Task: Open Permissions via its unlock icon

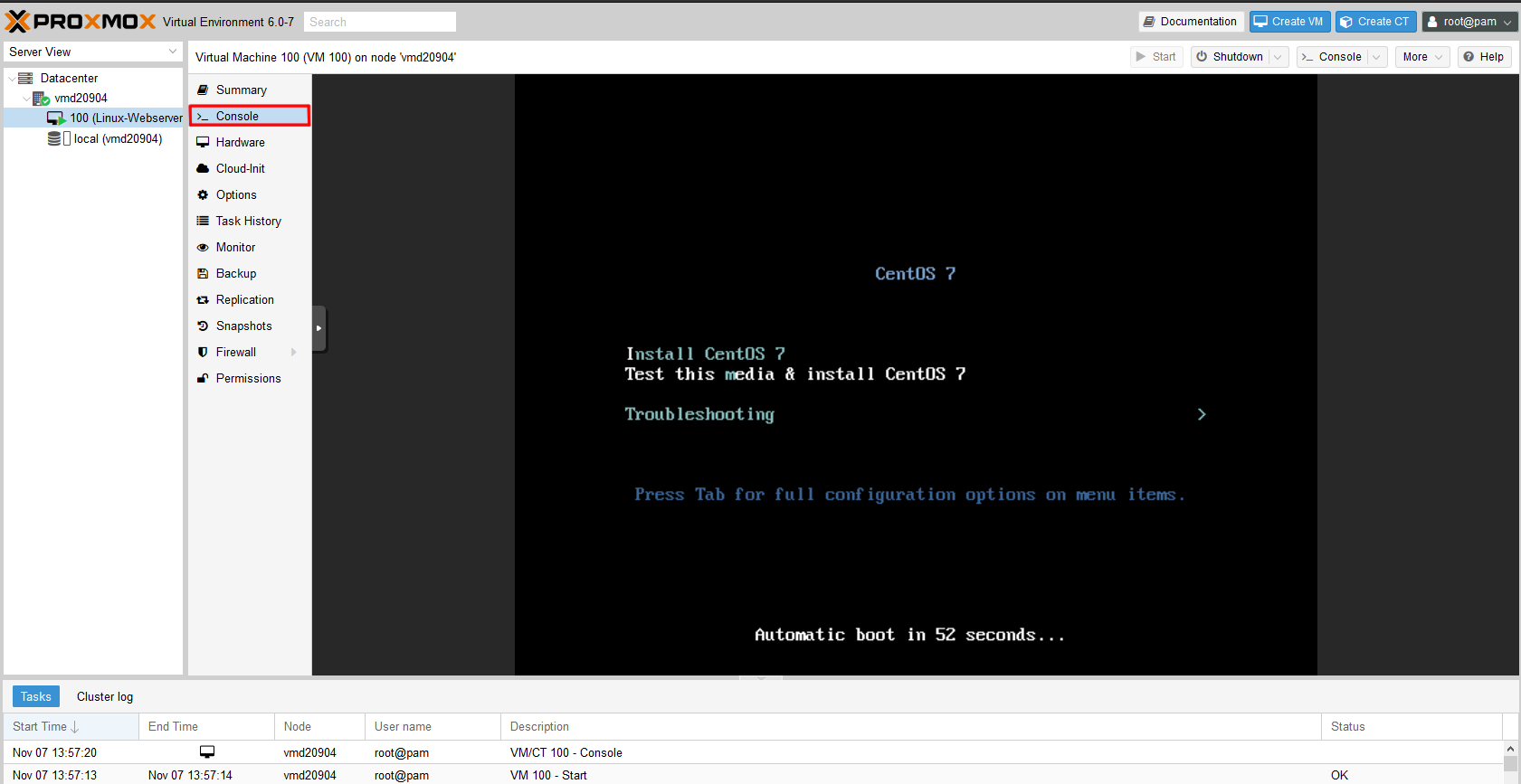Action: (x=203, y=378)
